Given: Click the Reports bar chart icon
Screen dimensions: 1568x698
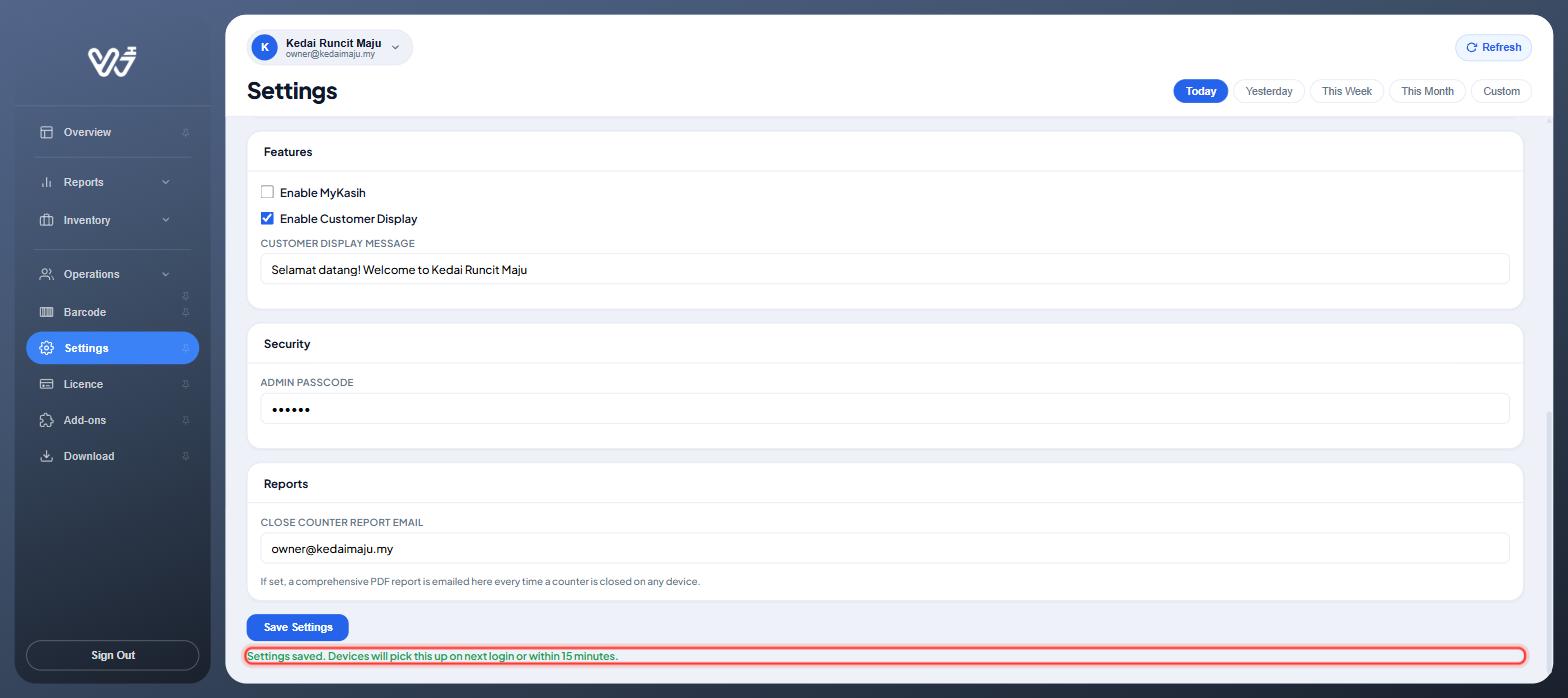Looking at the screenshot, I should click(x=46, y=182).
